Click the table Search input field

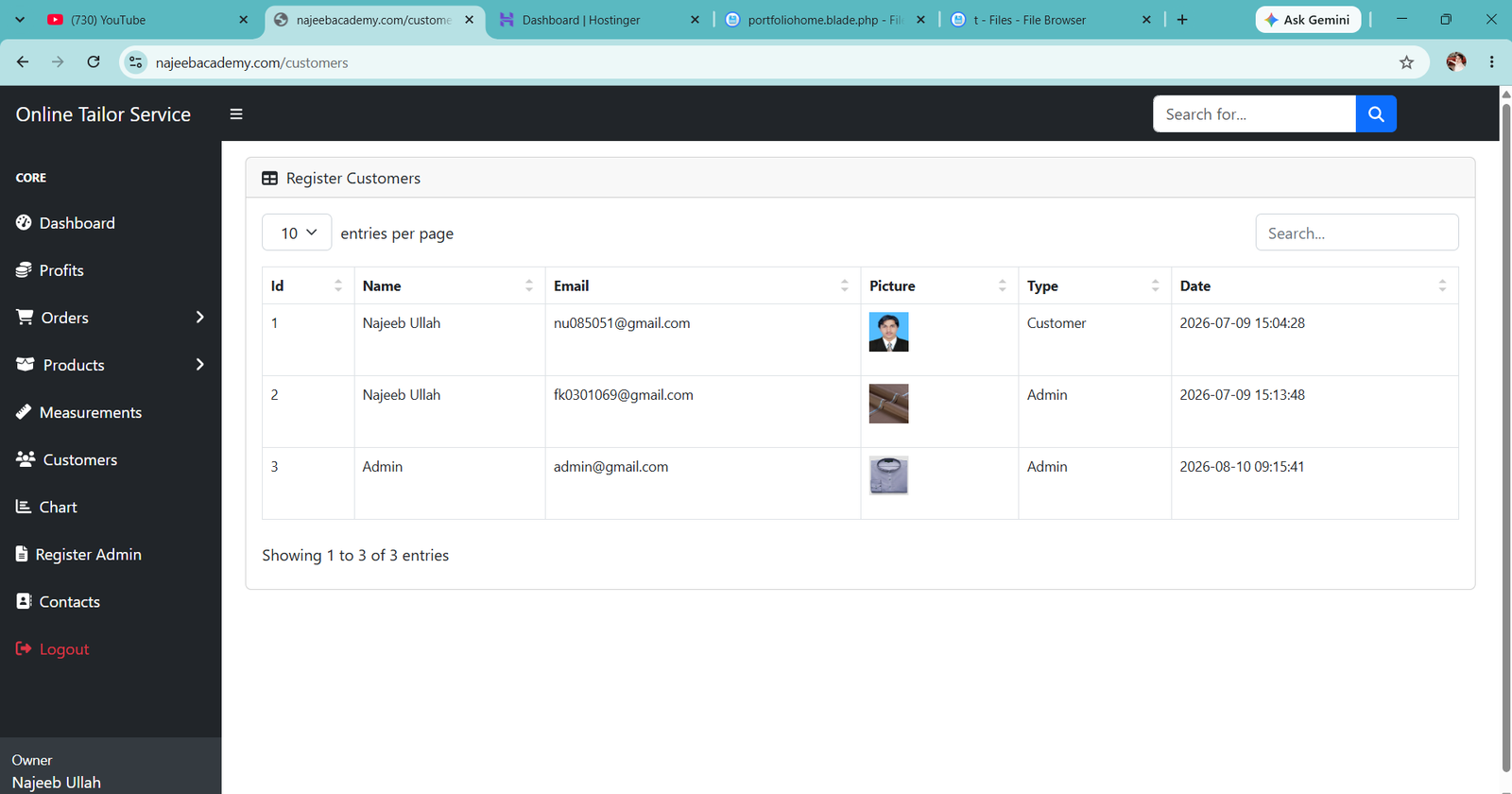coord(1356,233)
